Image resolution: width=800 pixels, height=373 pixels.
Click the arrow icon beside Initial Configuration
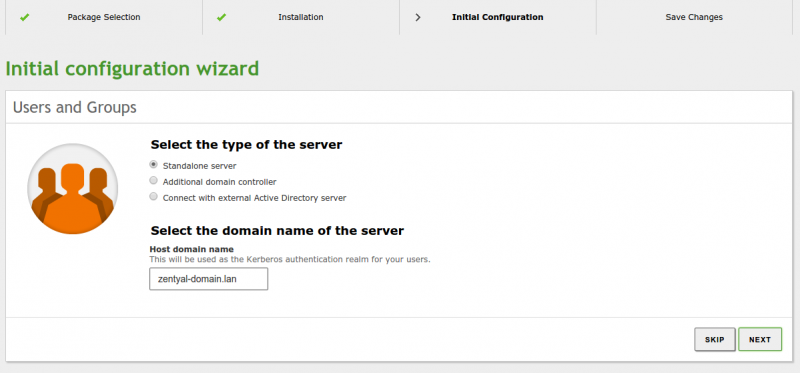[x=418, y=17]
